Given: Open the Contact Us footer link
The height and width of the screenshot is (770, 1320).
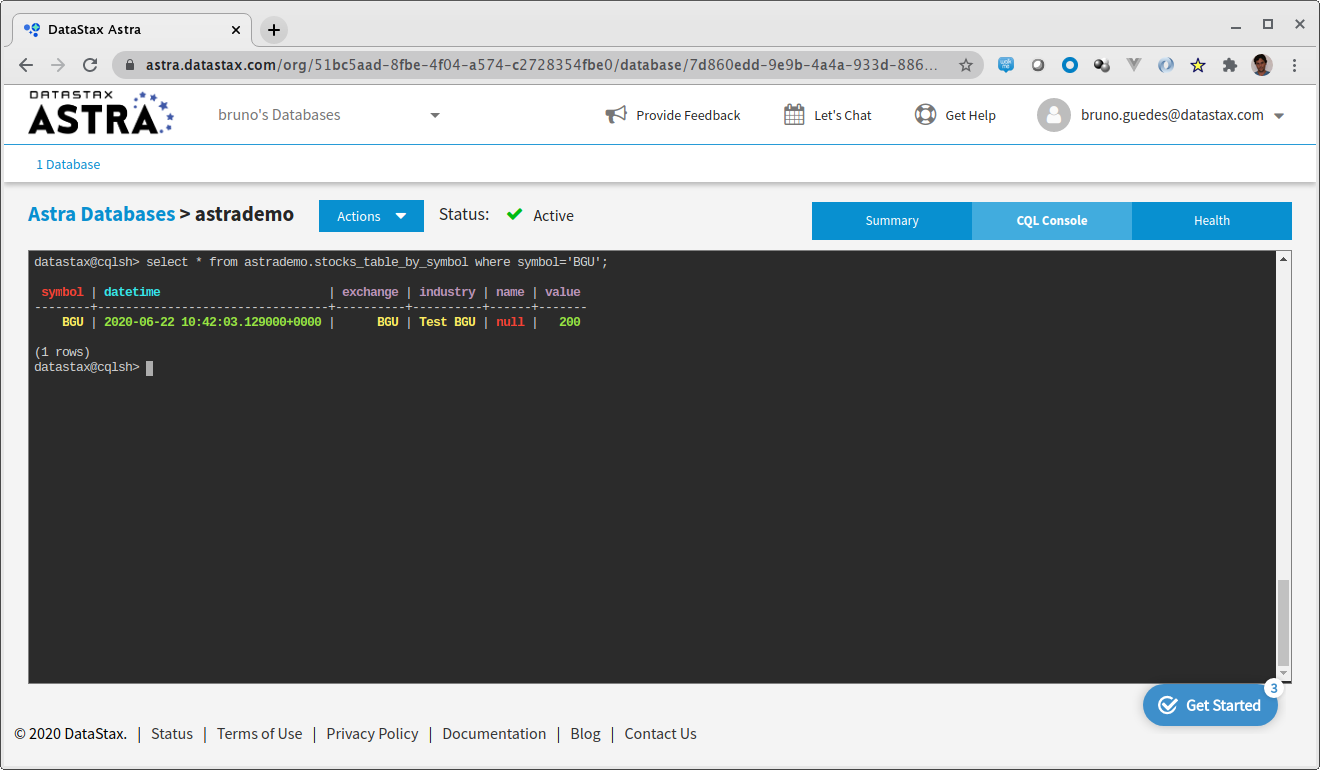Looking at the screenshot, I should 660,734.
